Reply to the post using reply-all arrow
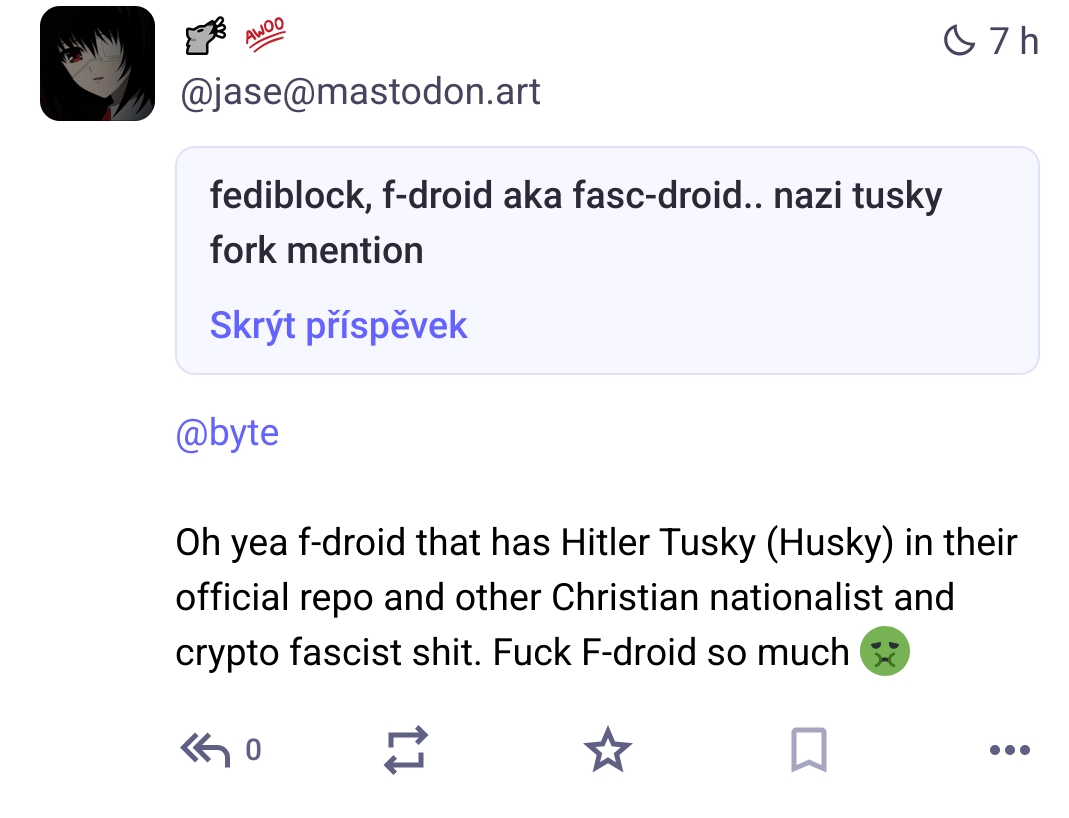This screenshot has width=1069, height=818. click(205, 750)
